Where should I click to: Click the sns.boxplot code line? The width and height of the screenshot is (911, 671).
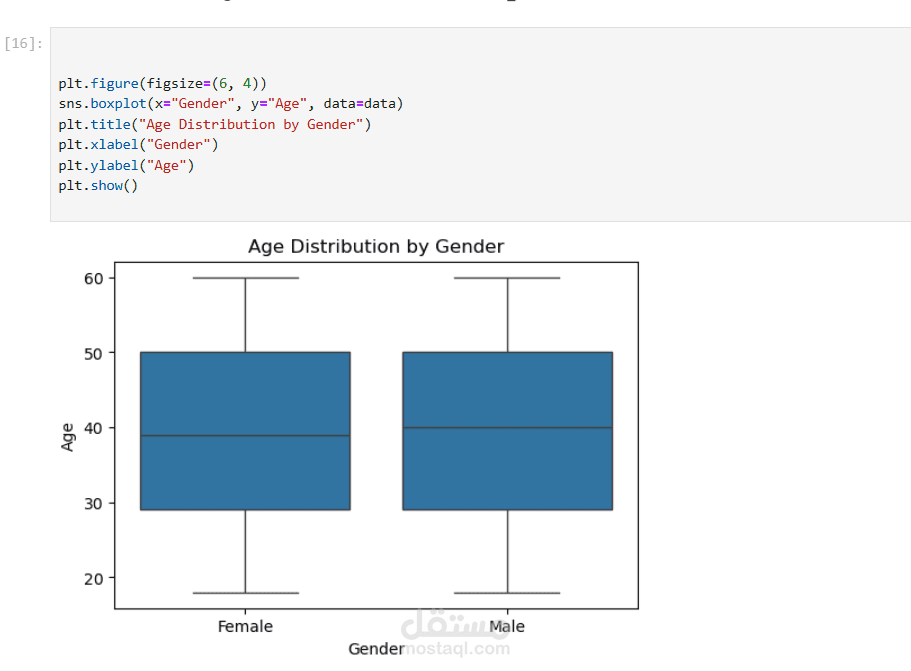pos(230,104)
